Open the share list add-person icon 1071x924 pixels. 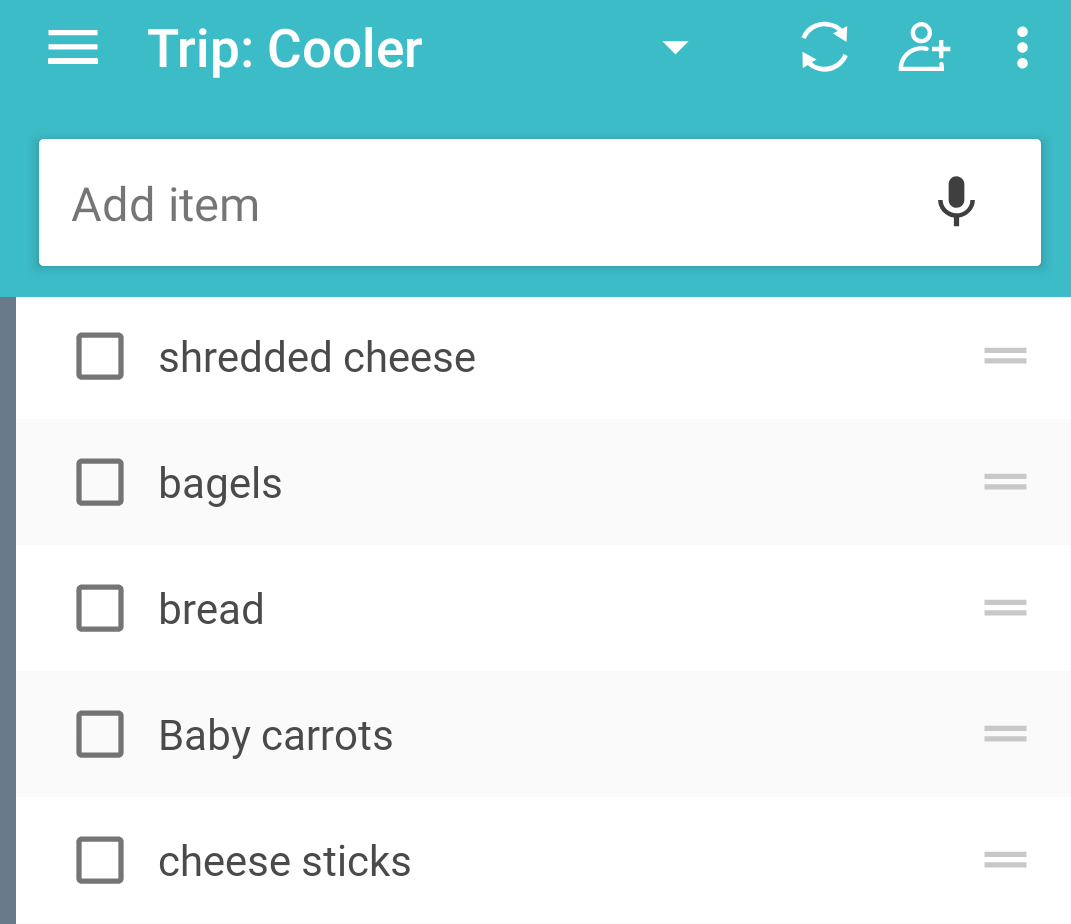[x=923, y=47]
